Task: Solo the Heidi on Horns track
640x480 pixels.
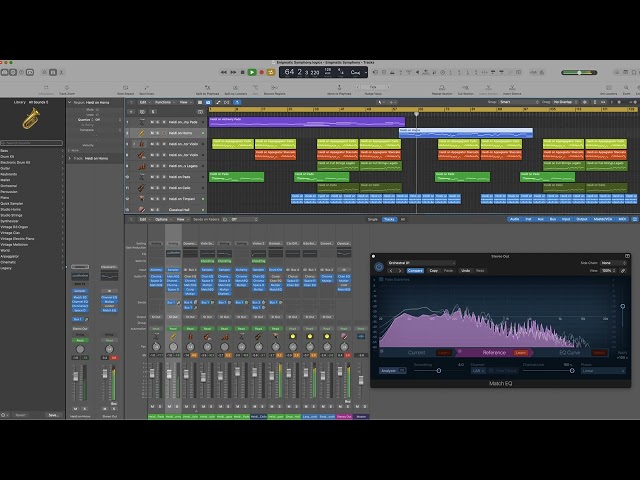Action: tap(158, 133)
